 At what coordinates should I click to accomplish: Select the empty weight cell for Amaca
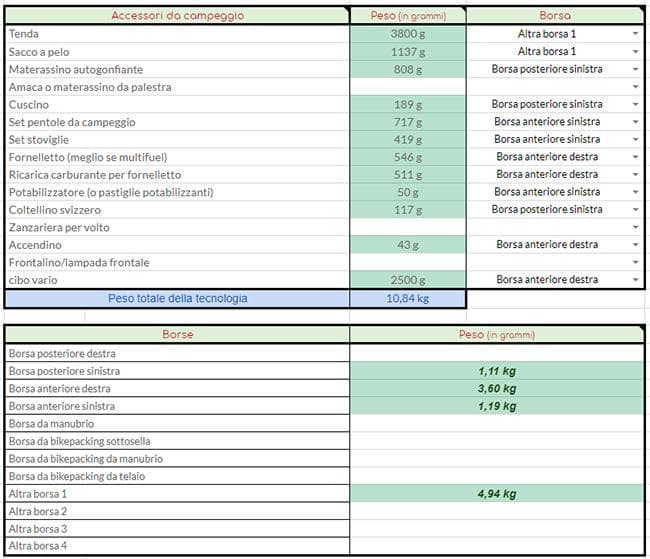pyautogui.click(x=408, y=87)
